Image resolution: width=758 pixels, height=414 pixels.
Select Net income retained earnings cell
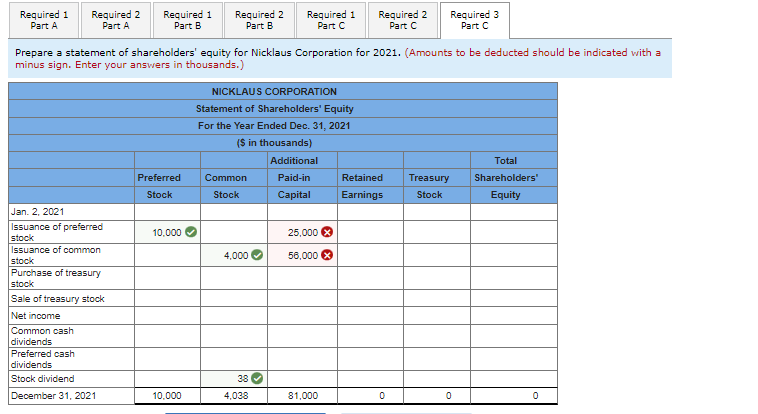371,315
